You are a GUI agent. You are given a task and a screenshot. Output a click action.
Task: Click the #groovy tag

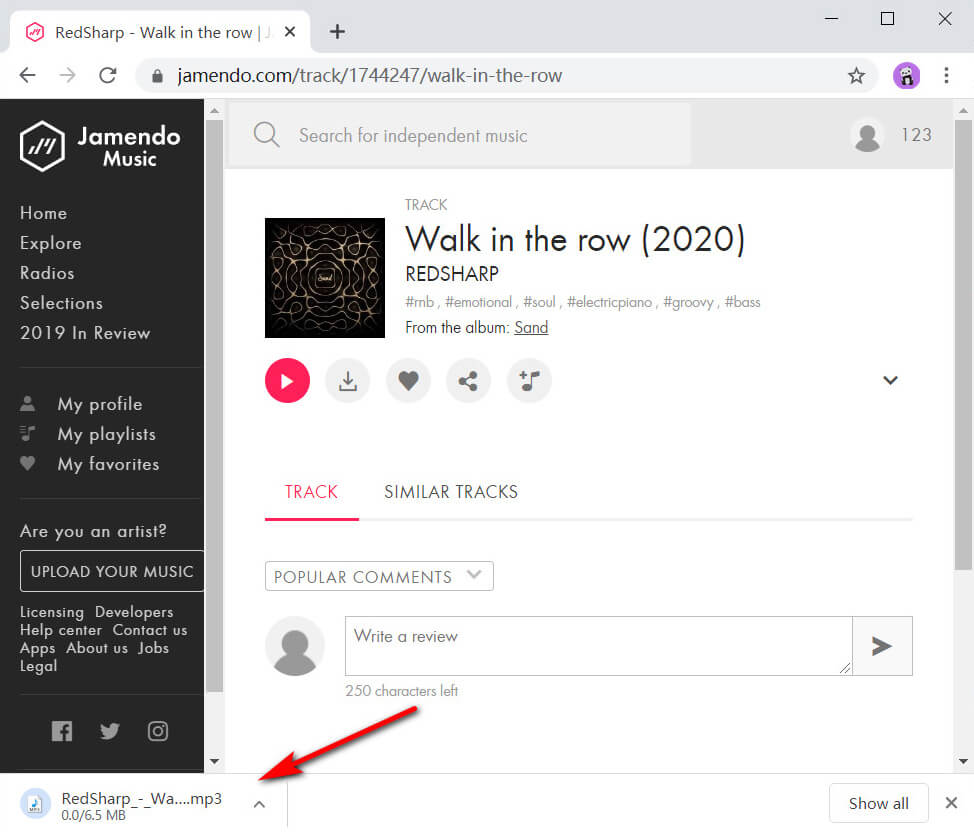tap(688, 302)
